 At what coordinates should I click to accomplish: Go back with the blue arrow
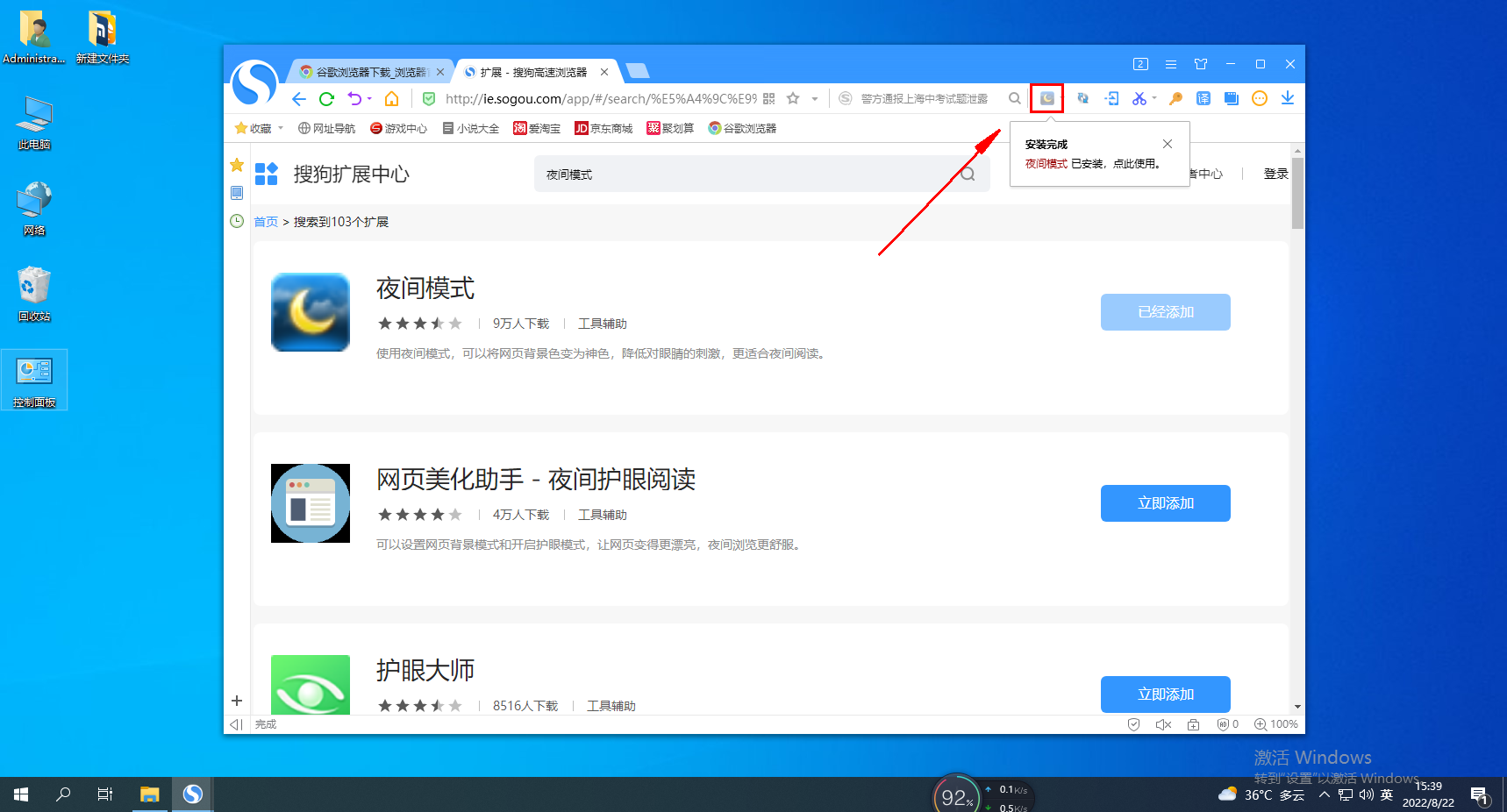[299, 98]
